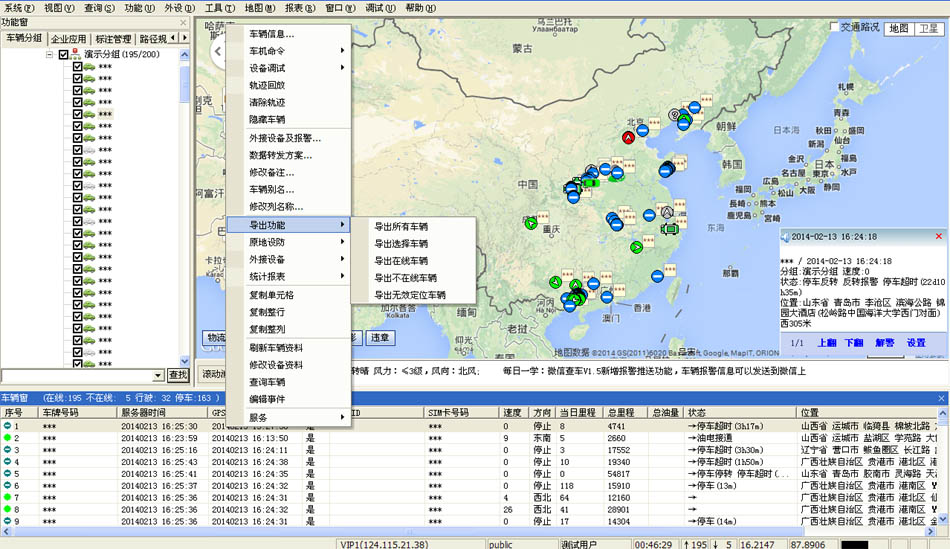The width and height of the screenshot is (950, 549).
Task: Open the search combo box dropdown arrow
Action: coord(158,375)
